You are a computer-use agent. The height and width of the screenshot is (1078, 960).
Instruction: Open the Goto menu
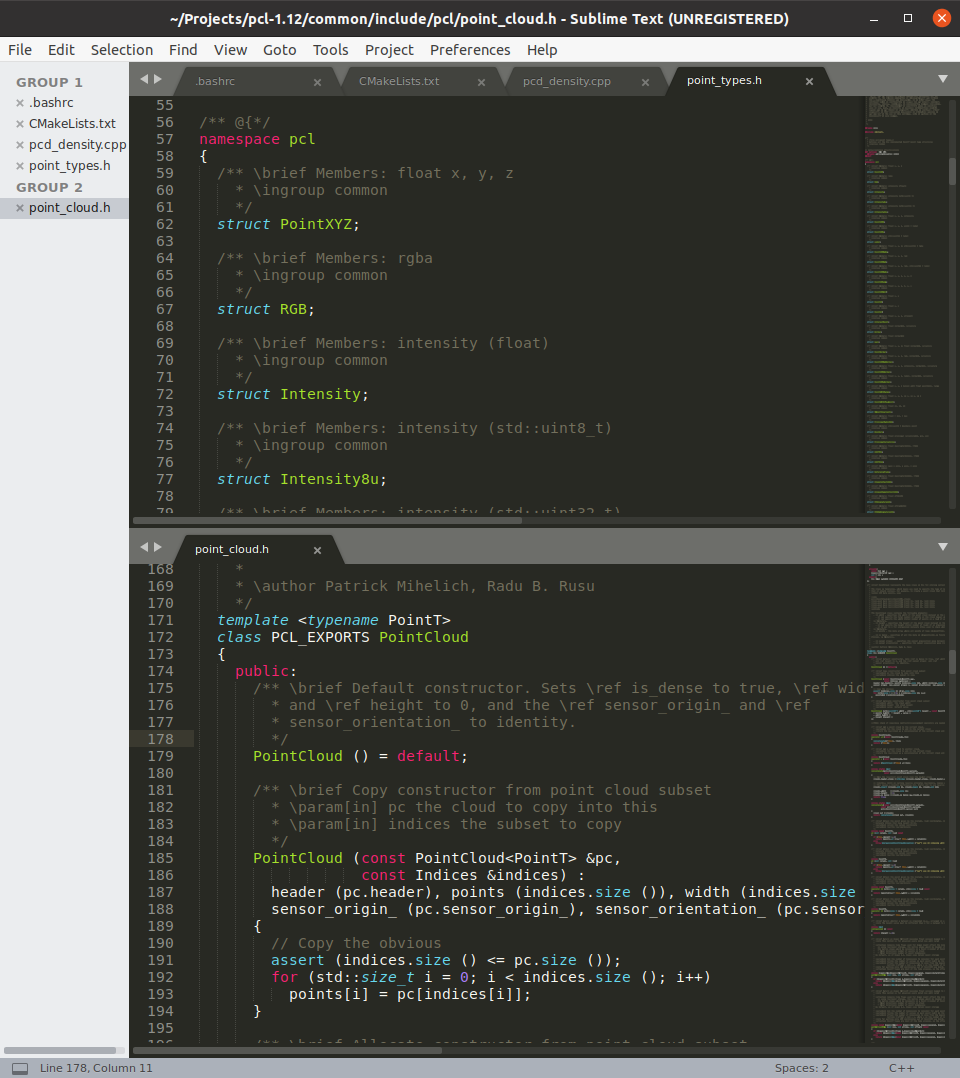(279, 50)
